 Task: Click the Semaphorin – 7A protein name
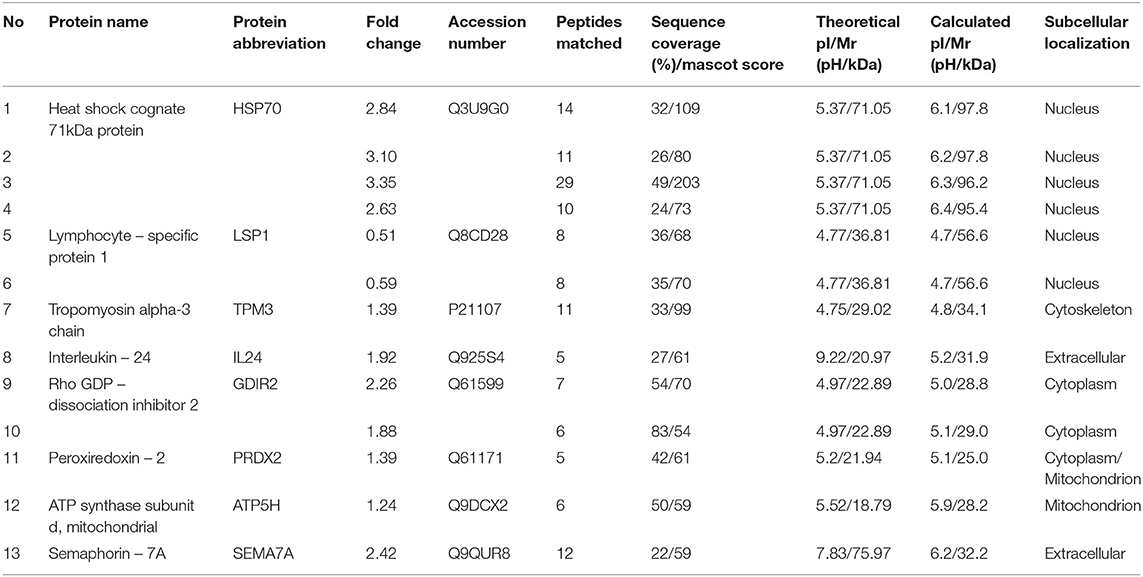(98, 553)
